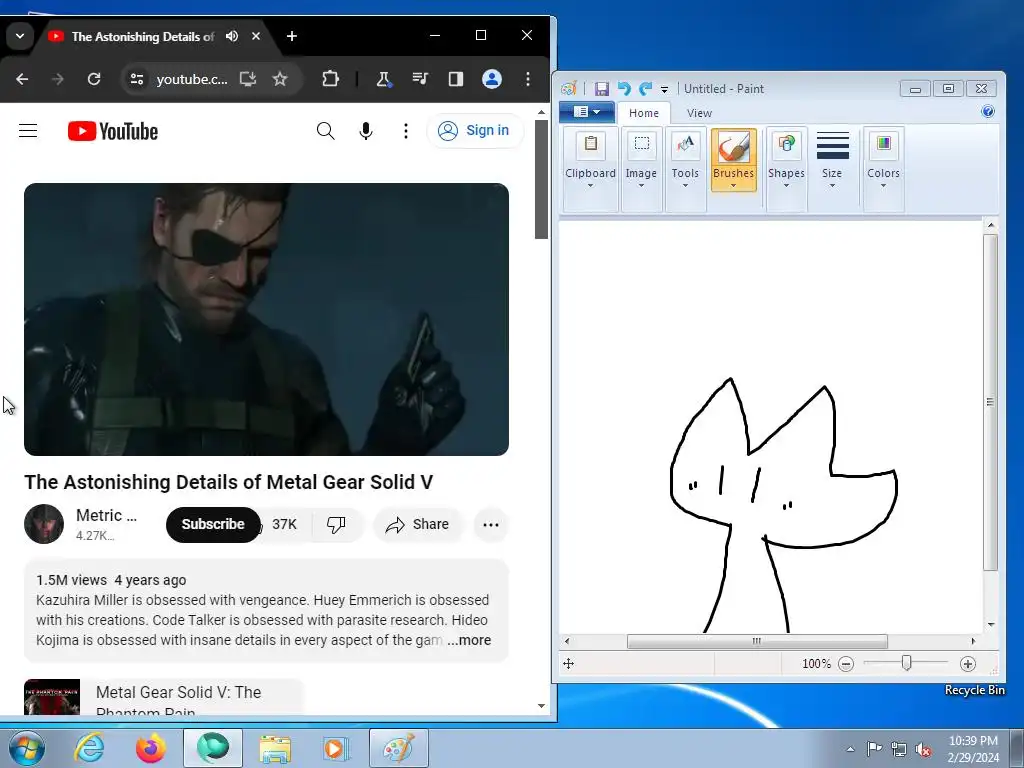Click the Metal Gear Solid video player
1024x768 pixels.
pyautogui.click(x=266, y=319)
